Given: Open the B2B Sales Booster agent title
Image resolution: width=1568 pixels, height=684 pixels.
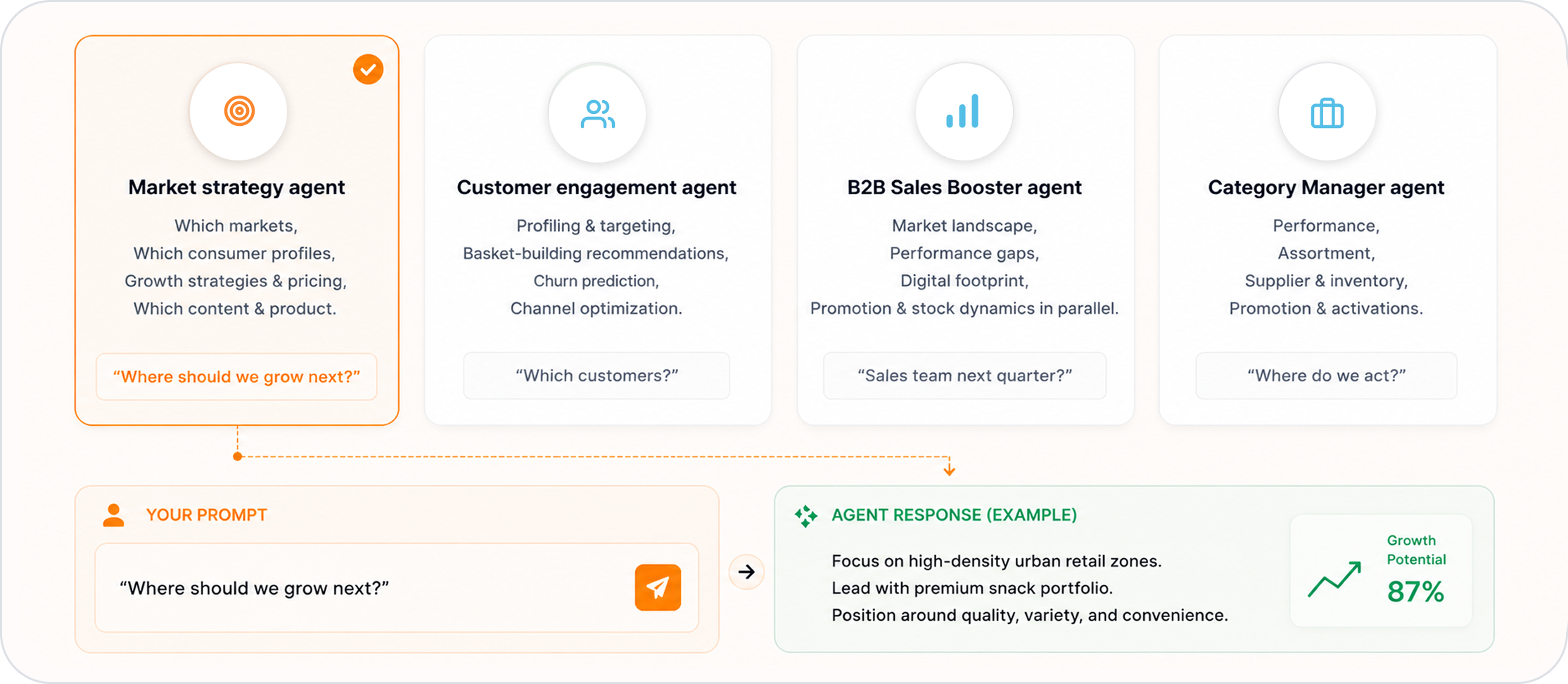Looking at the screenshot, I should coord(964,187).
